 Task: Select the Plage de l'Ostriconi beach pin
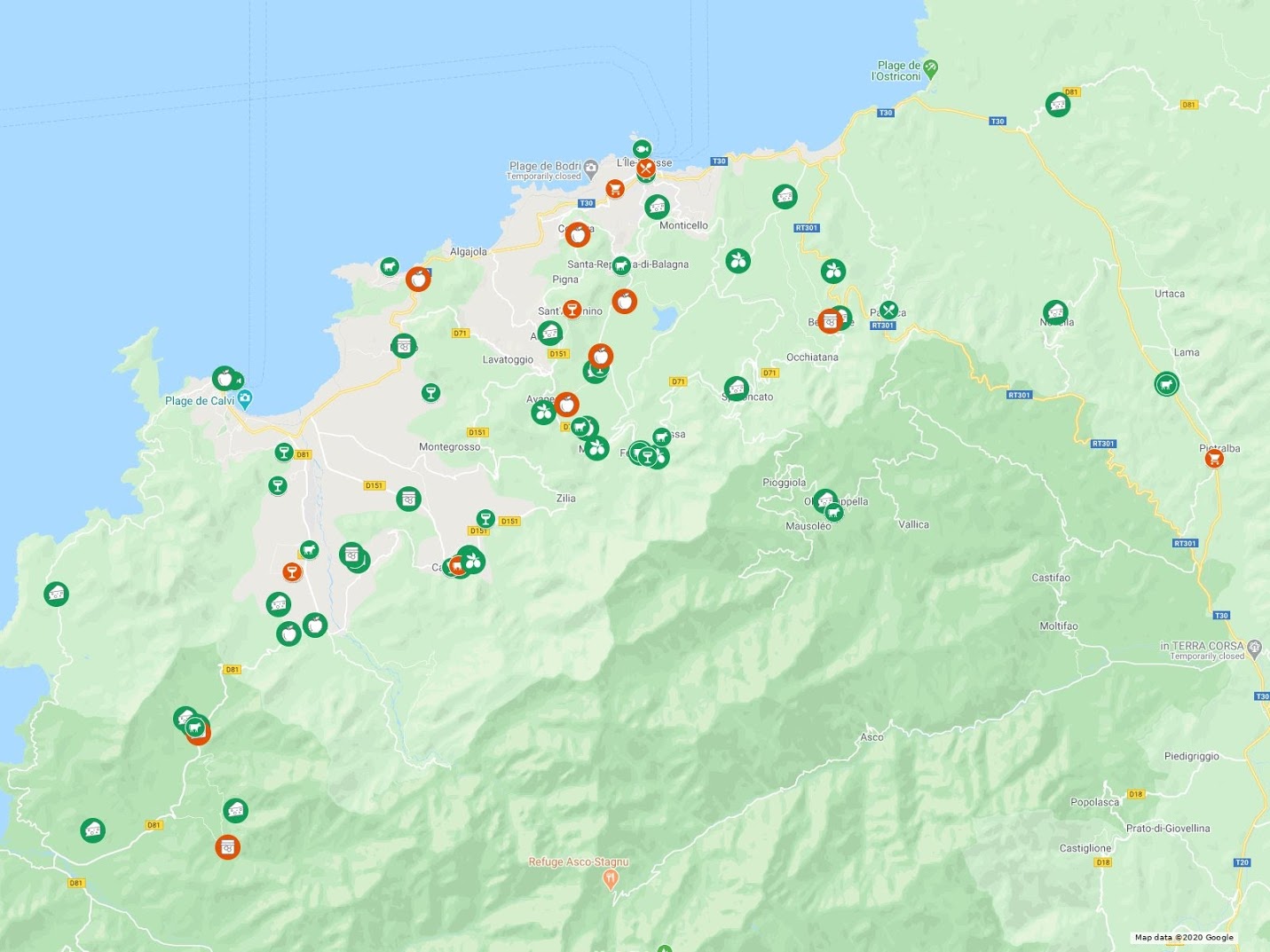click(x=930, y=67)
